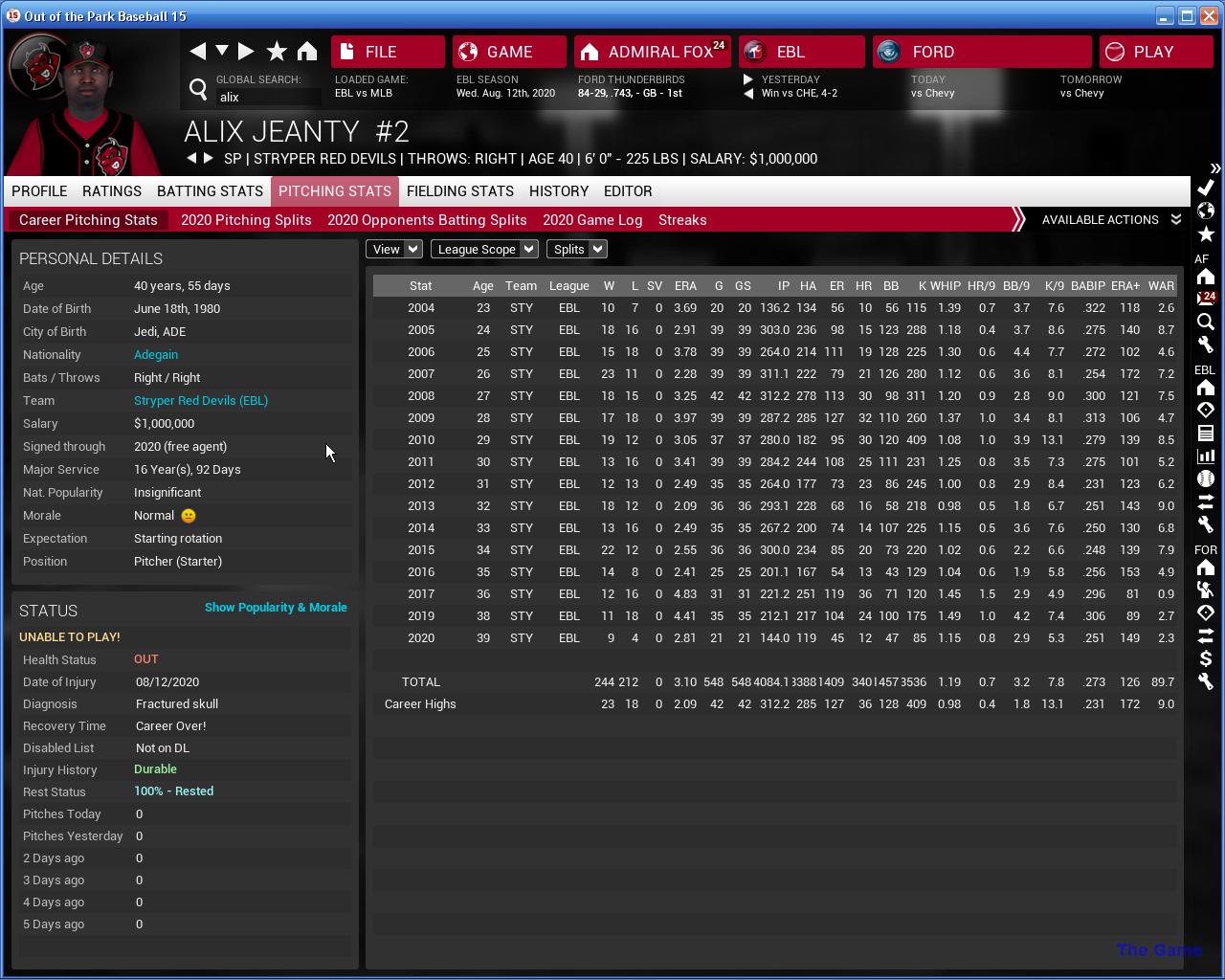Sort the table by the WAR column header
1225x980 pixels.
1161,286
